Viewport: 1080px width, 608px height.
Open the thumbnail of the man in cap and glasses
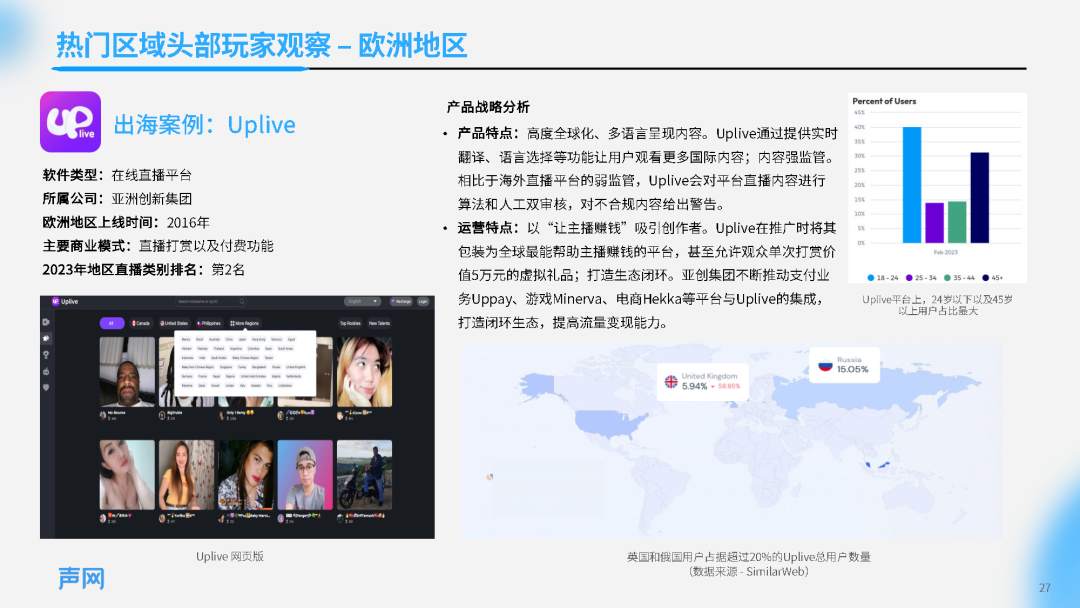pyautogui.click(x=305, y=475)
